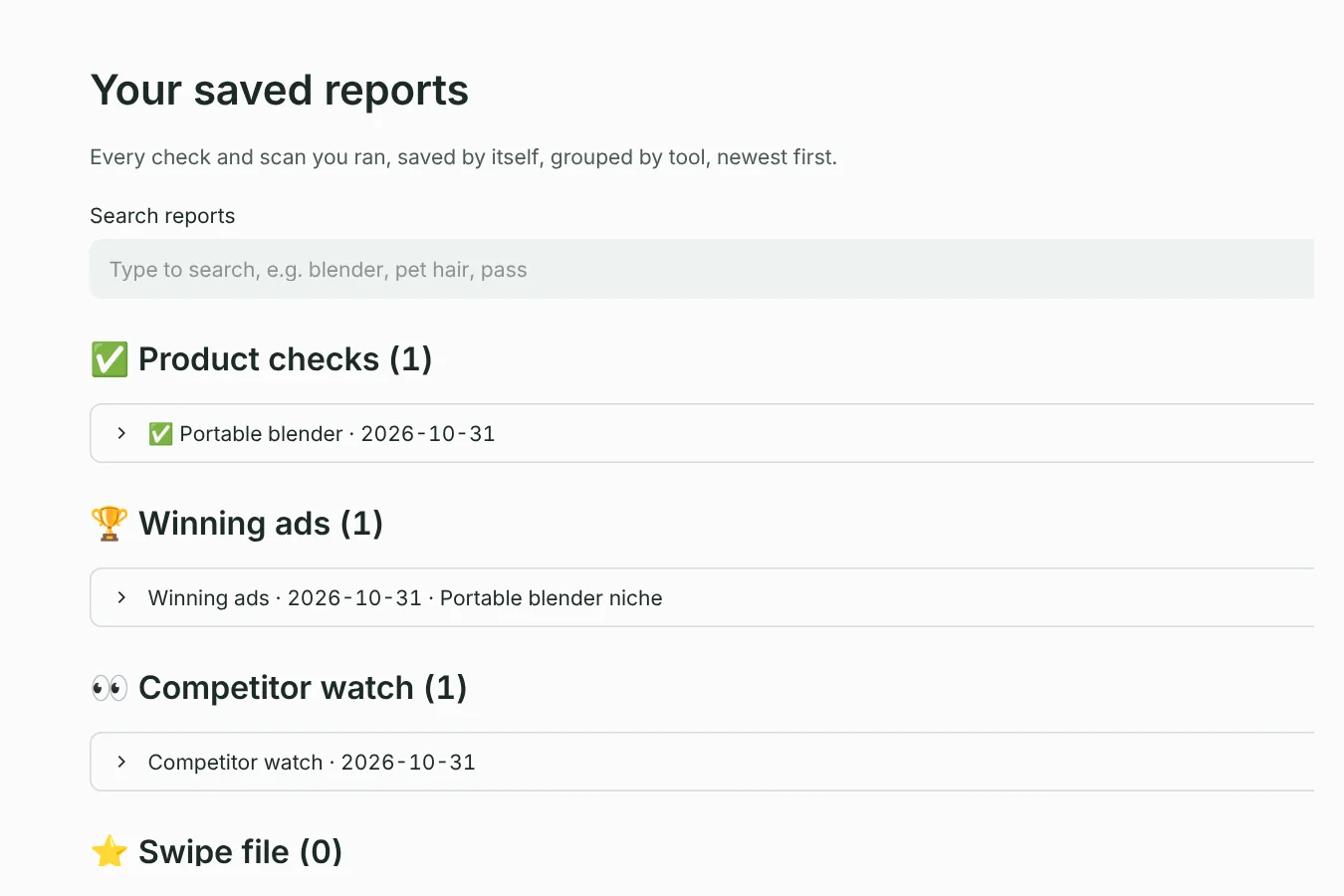Select the Winning ads (1) heading text

click(x=261, y=523)
